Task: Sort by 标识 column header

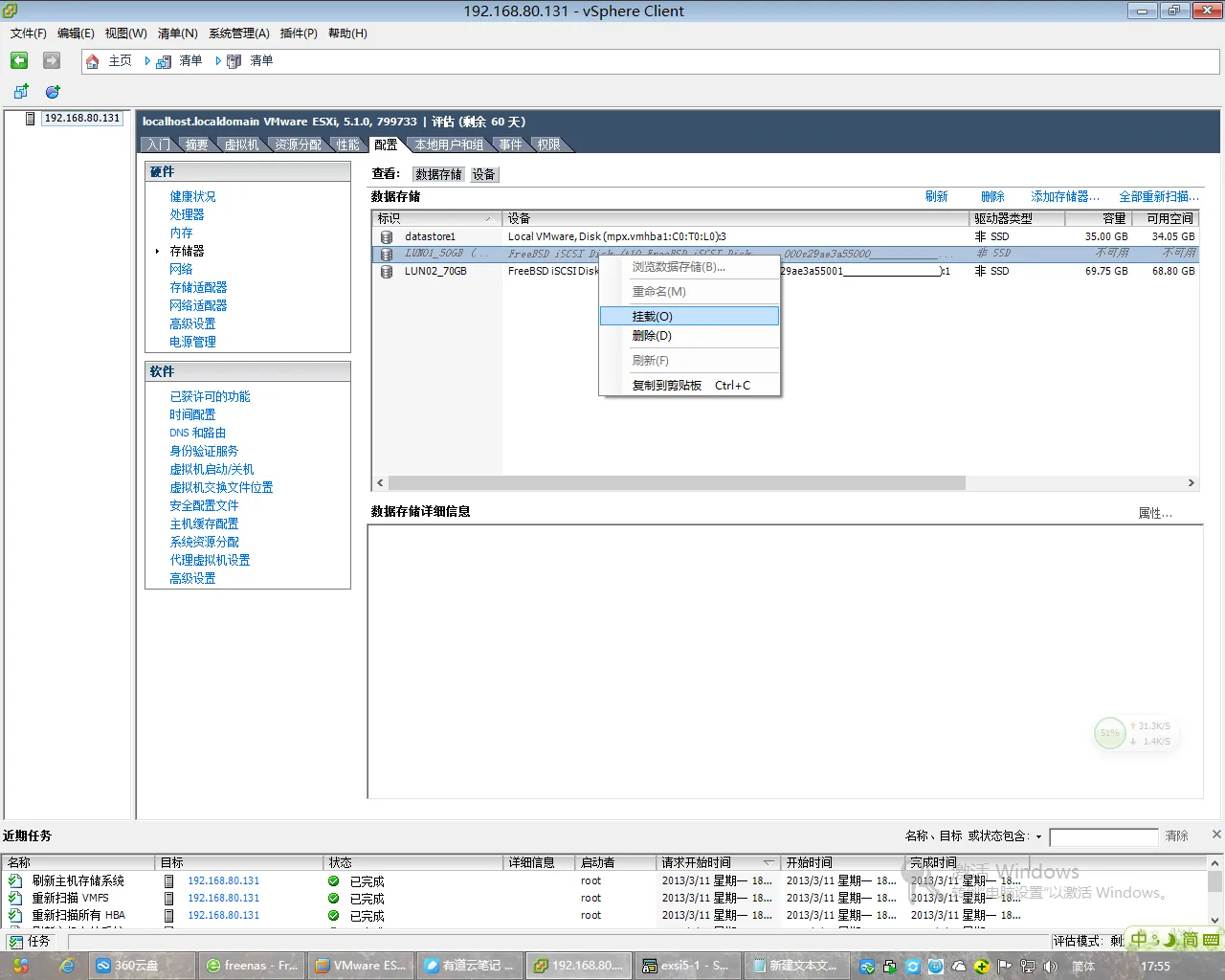Action: [x=436, y=218]
